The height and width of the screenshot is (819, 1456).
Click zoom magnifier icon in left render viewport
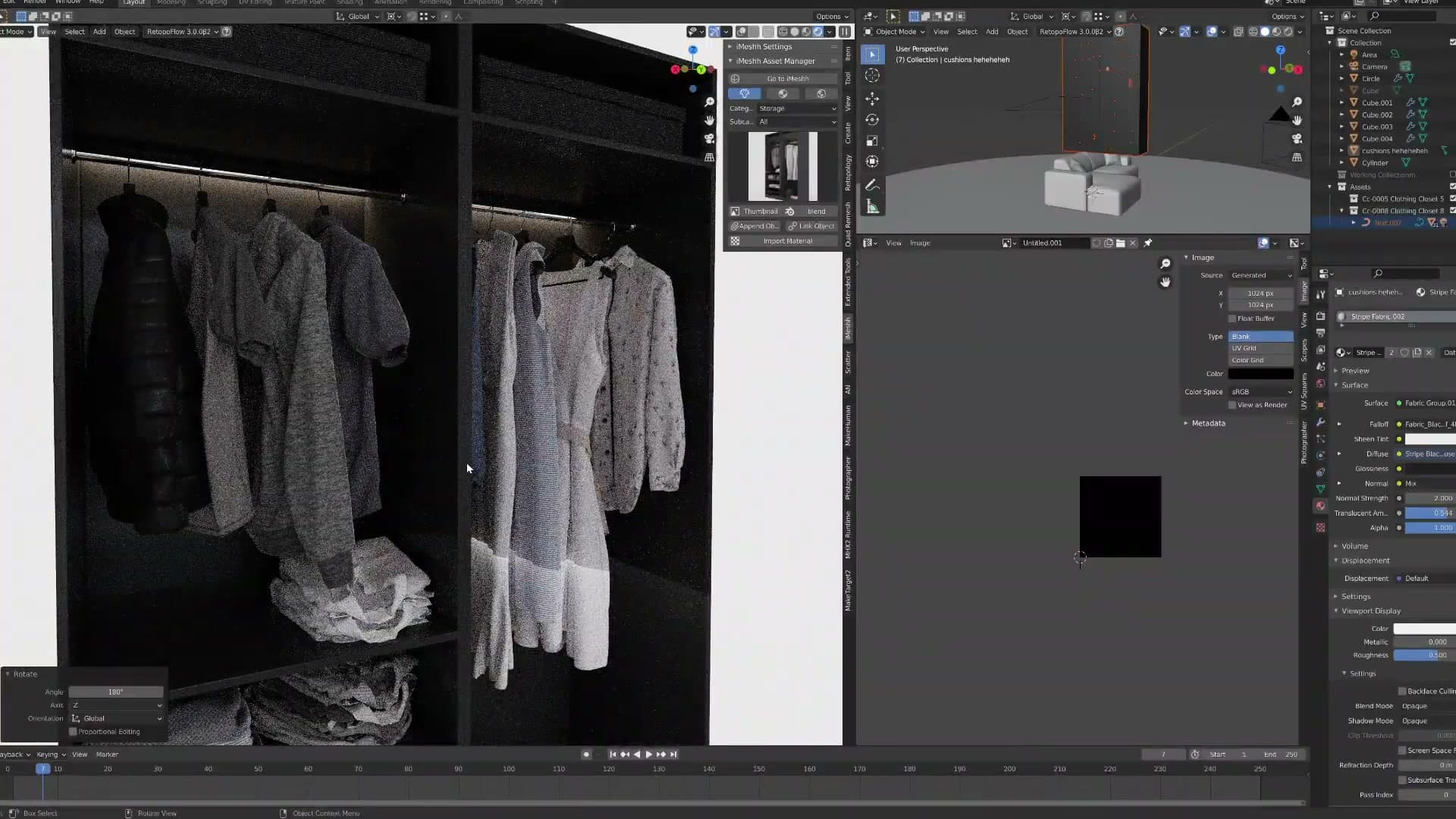[709, 102]
